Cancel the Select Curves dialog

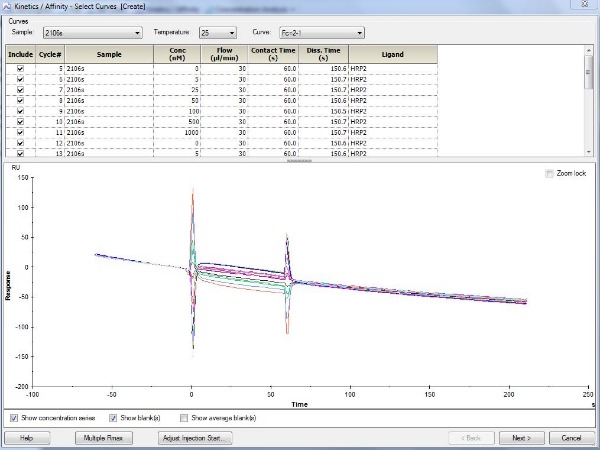(571, 438)
